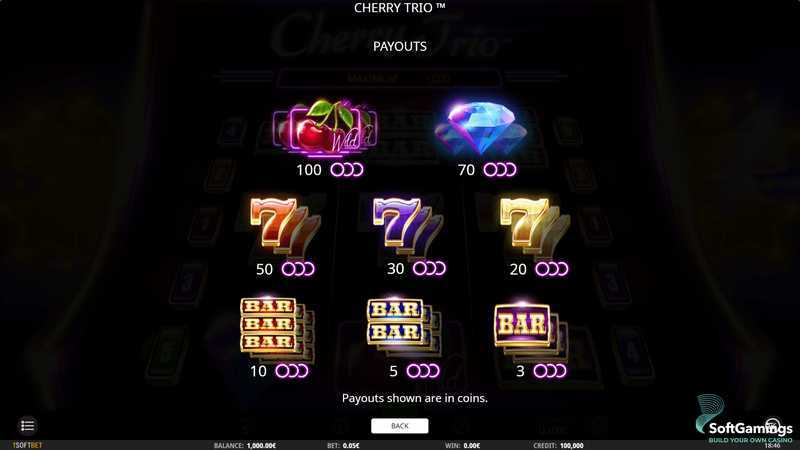Click the Bet amount in status bar
The width and height of the screenshot is (800, 450).
pyautogui.click(x=343, y=445)
